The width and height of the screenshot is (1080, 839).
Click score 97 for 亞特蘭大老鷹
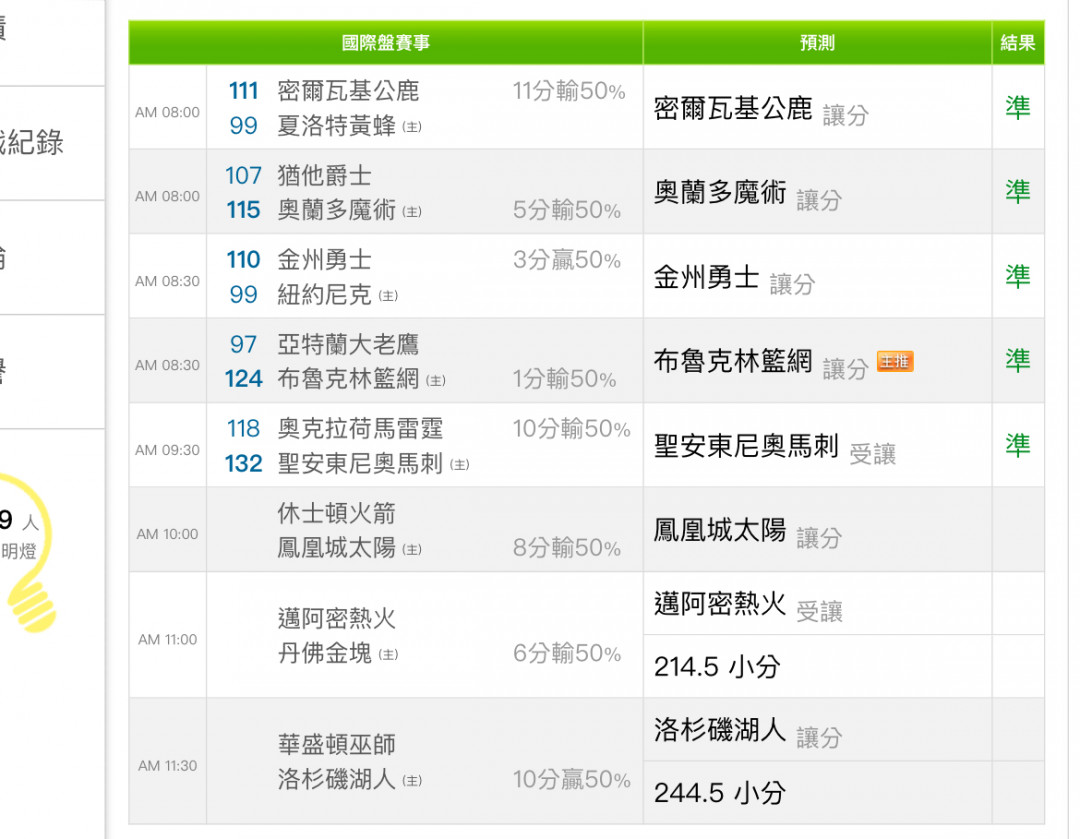point(243,344)
